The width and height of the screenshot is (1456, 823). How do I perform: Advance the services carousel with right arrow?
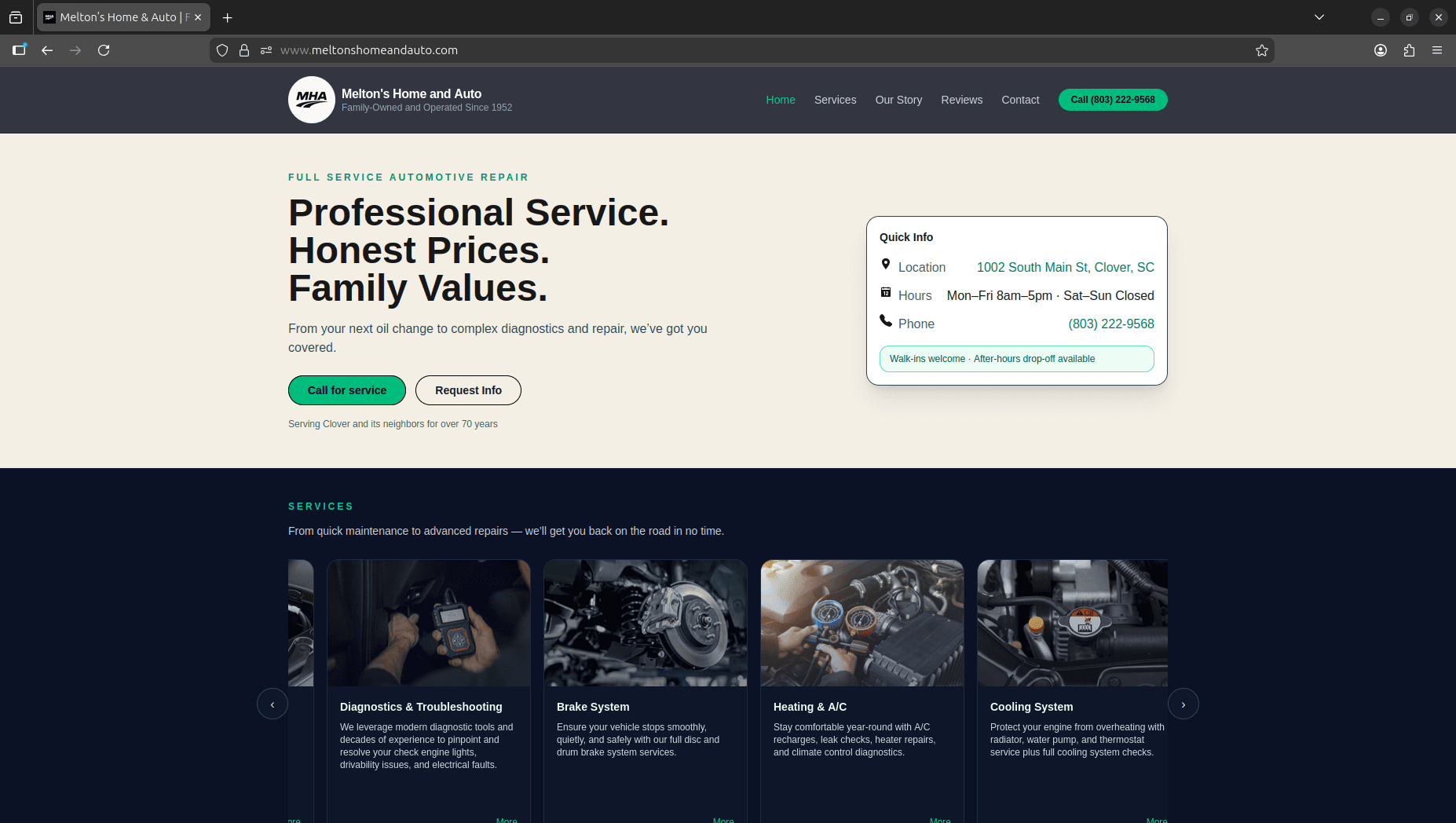1183,704
